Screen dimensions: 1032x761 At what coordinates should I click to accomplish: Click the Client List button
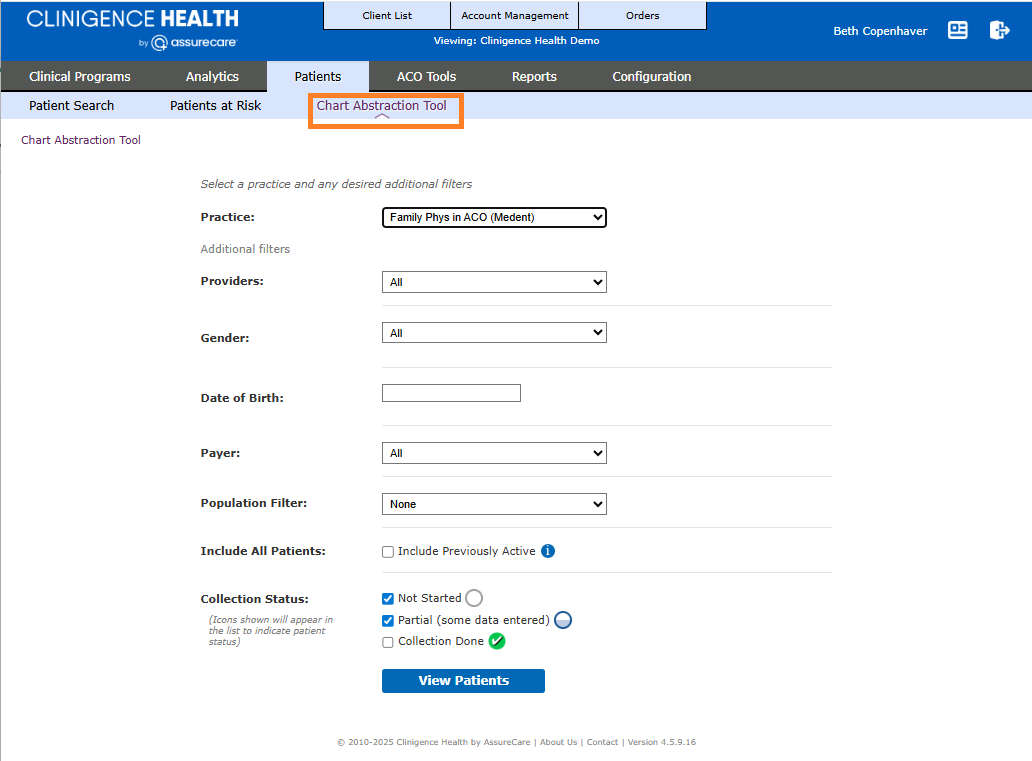[x=387, y=15]
